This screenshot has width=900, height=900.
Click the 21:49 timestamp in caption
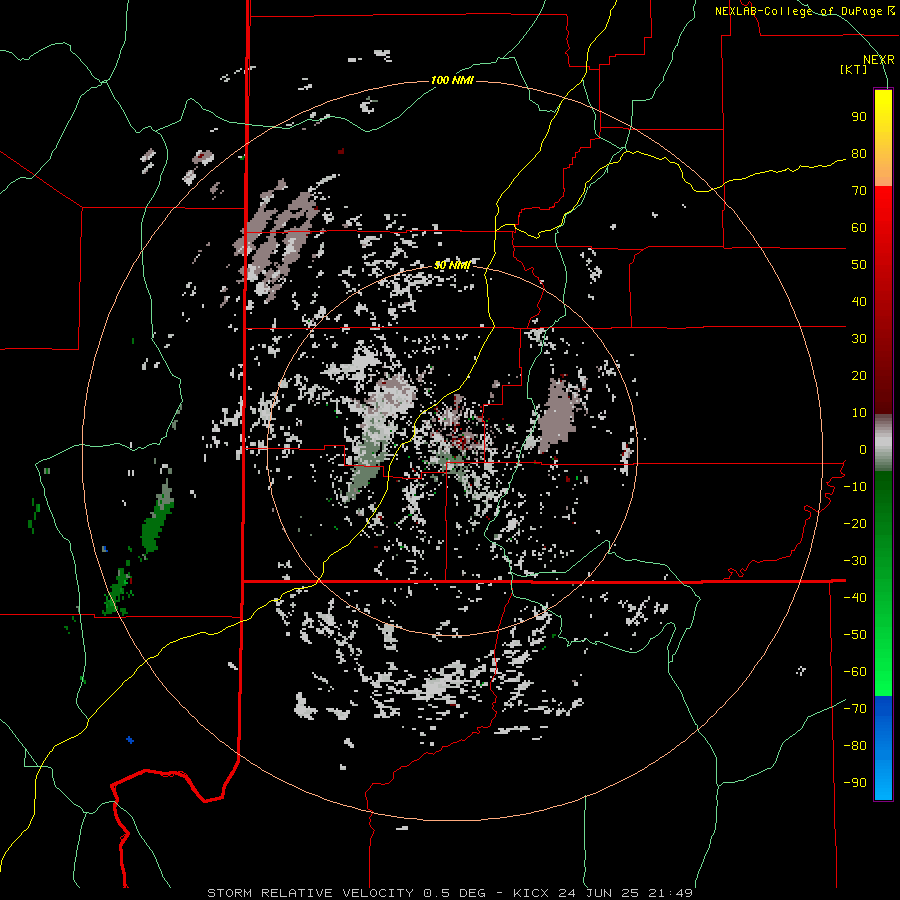[x=670, y=893]
